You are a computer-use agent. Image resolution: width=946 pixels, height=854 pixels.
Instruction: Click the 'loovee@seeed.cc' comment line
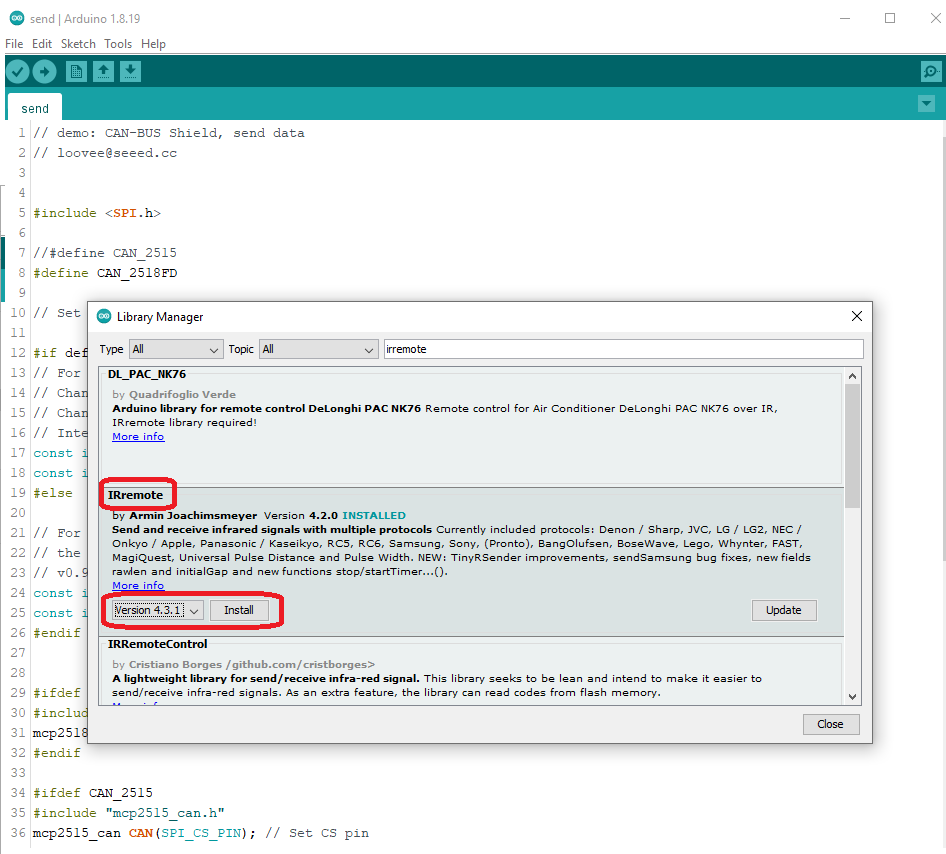106,153
